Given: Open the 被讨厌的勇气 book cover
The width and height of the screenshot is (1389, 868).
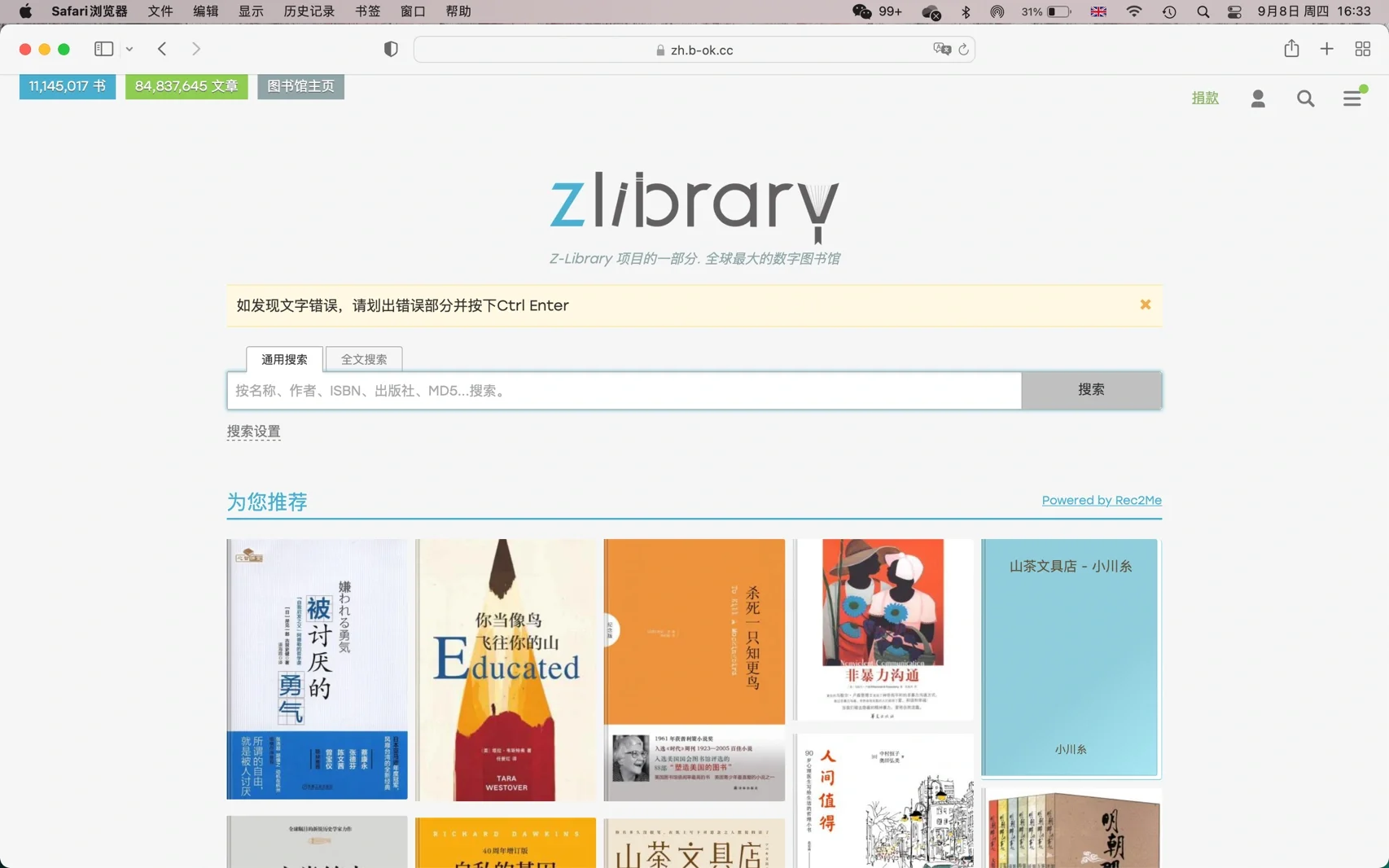Looking at the screenshot, I should (318, 669).
